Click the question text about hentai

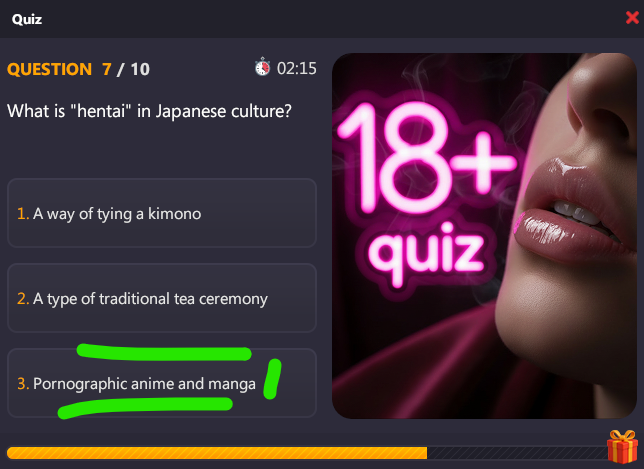click(149, 111)
